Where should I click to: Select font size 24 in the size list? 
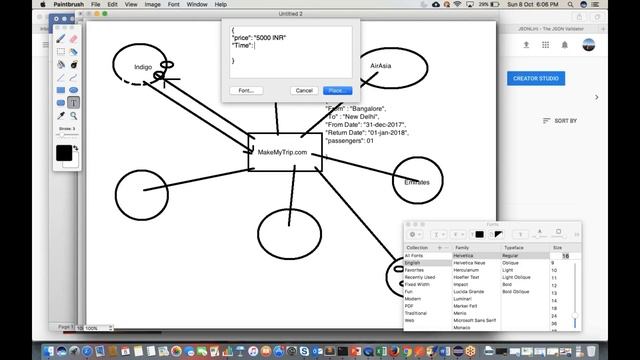point(554,316)
